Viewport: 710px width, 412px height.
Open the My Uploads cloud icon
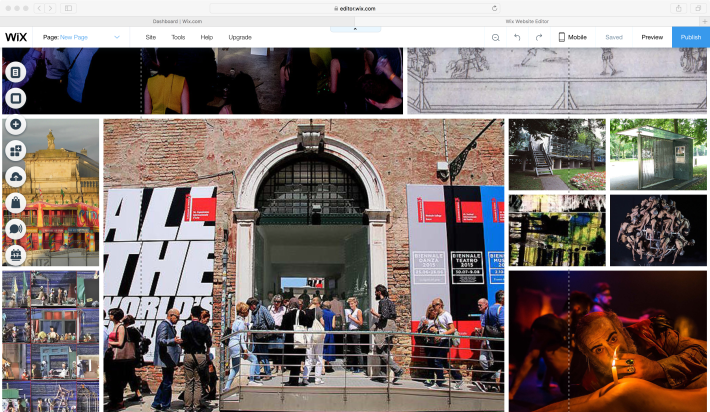(x=15, y=177)
